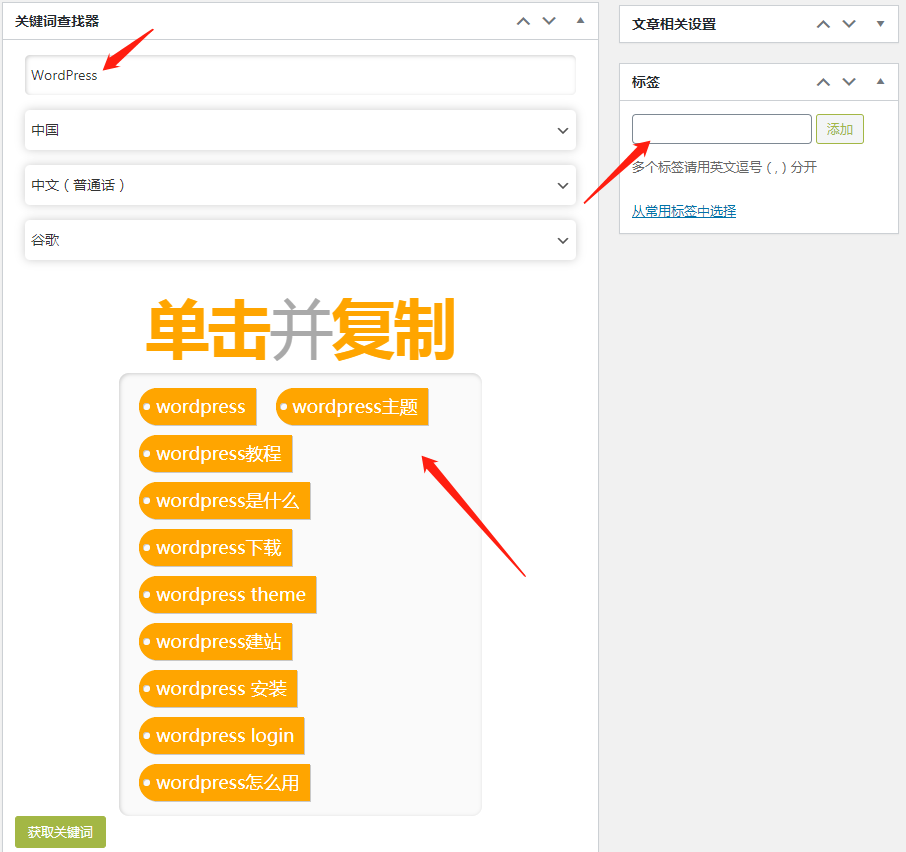The width and height of the screenshot is (906, 852).
Task: Move the 关键词查找器 panel up
Action: 523,21
